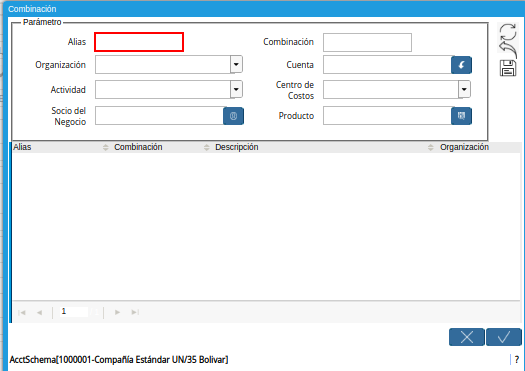Click the sort arrows beside Alias column
The width and height of the screenshot is (525, 371).
pyautogui.click(x=105, y=147)
